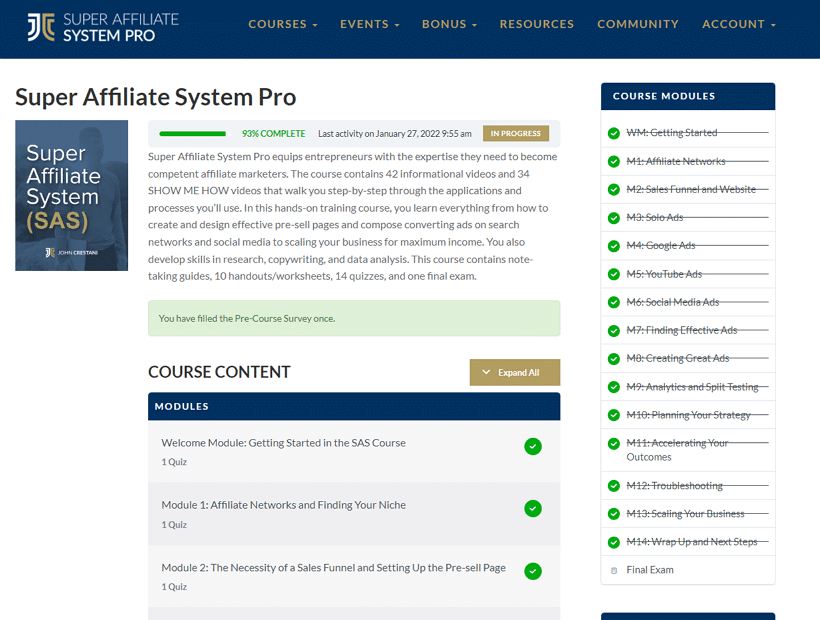Image resolution: width=820 pixels, height=620 pixels.
Task: Open M3: Solo Ads module
Action: coord(655,217)
